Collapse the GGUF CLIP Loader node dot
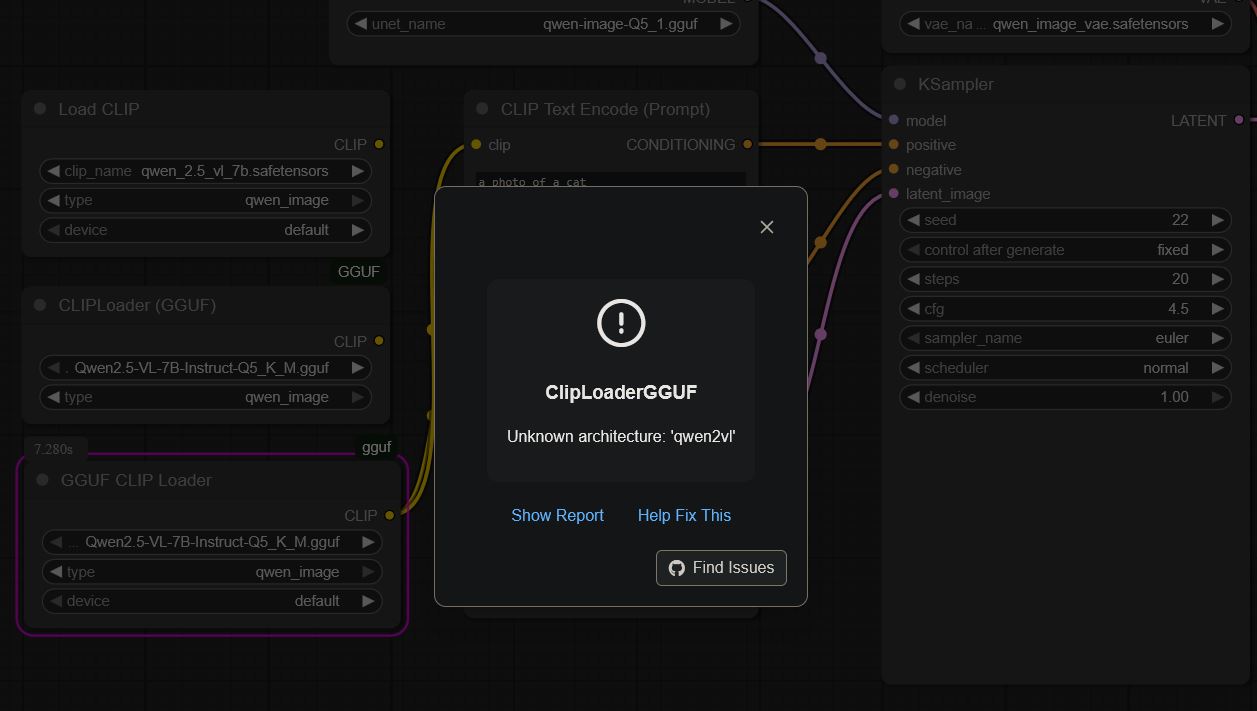 42,480
